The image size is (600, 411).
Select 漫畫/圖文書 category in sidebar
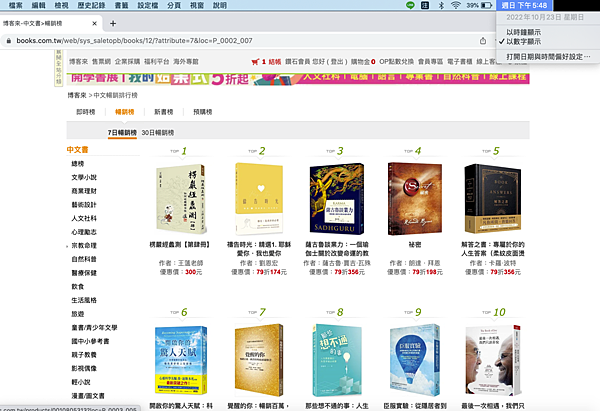pyautogui.click(x=88, y=396)
